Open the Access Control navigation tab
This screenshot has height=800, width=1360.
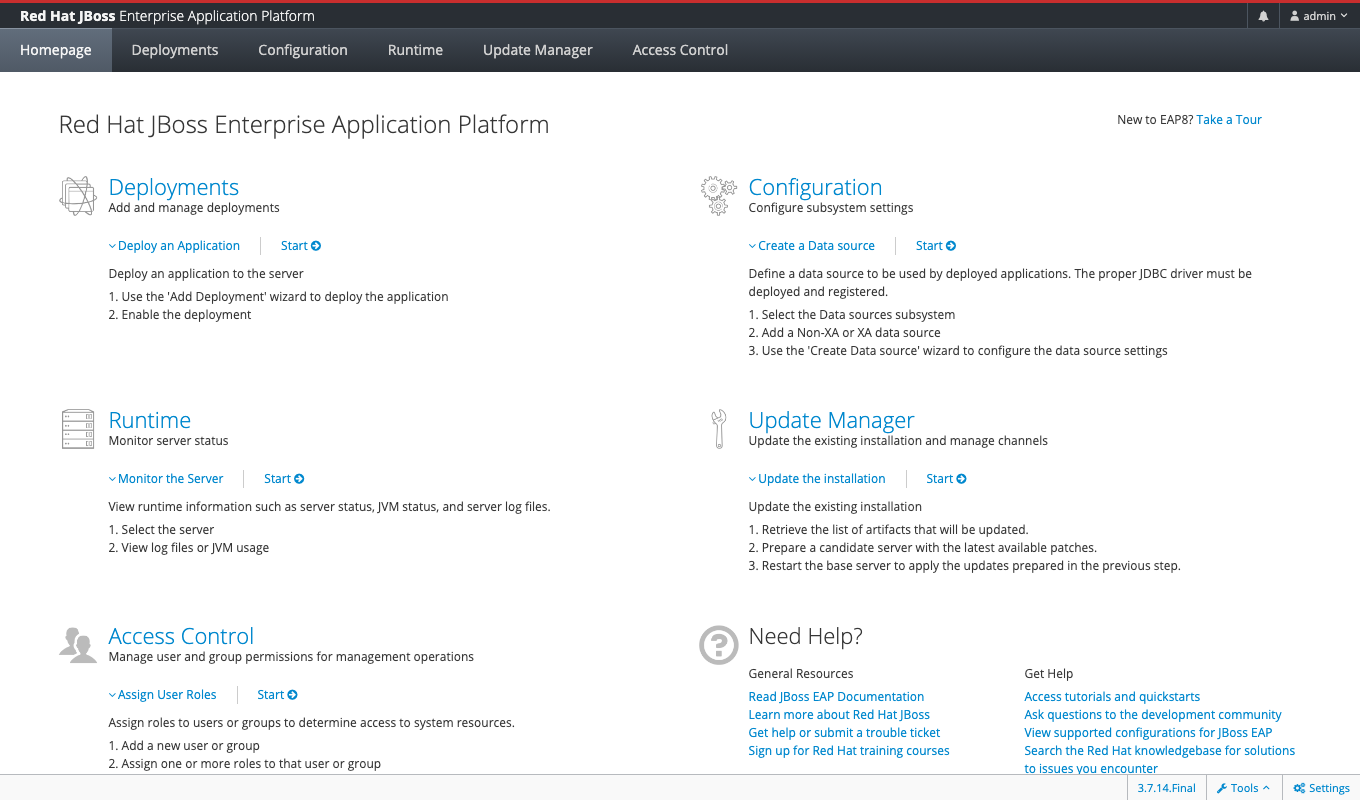pyautogui.click(x=680, y=50)
